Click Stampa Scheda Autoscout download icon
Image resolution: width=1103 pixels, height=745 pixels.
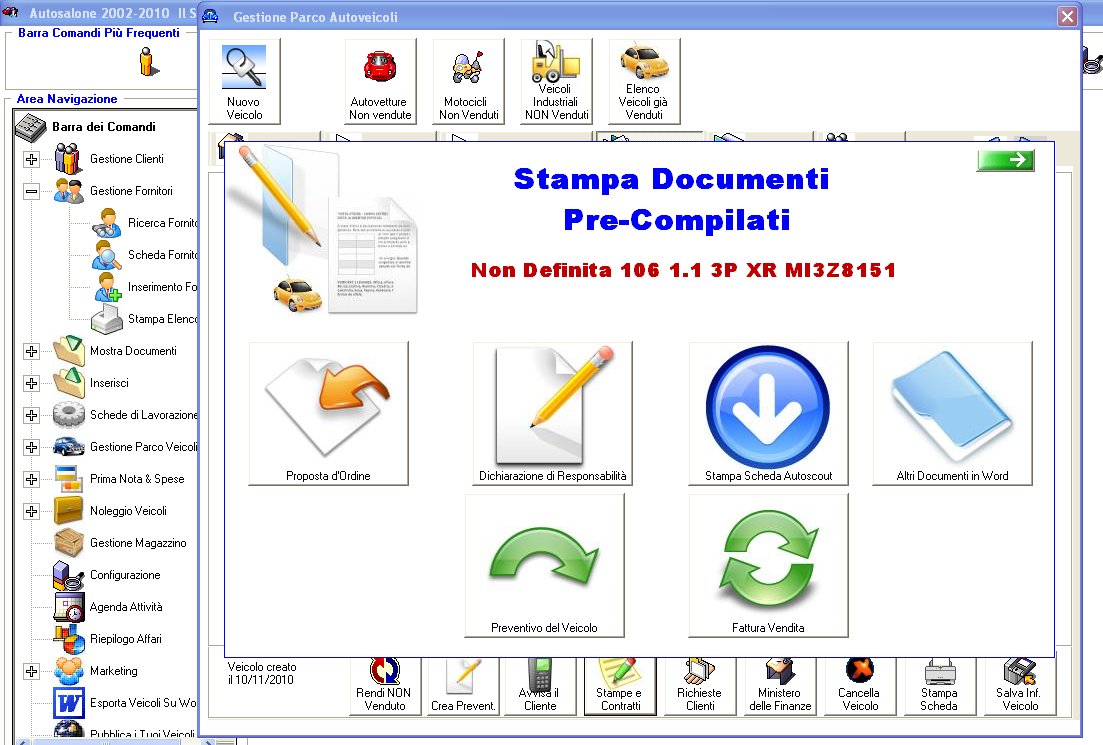click(768, 414)
